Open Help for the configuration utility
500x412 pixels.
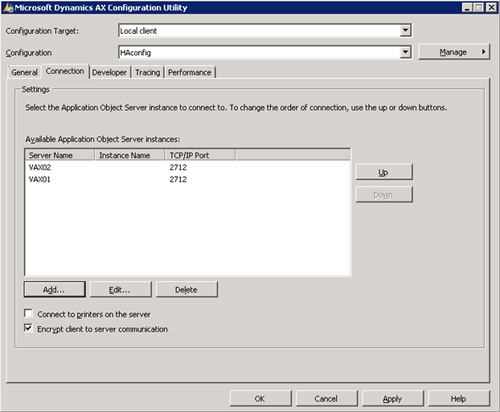pos(458,399)
